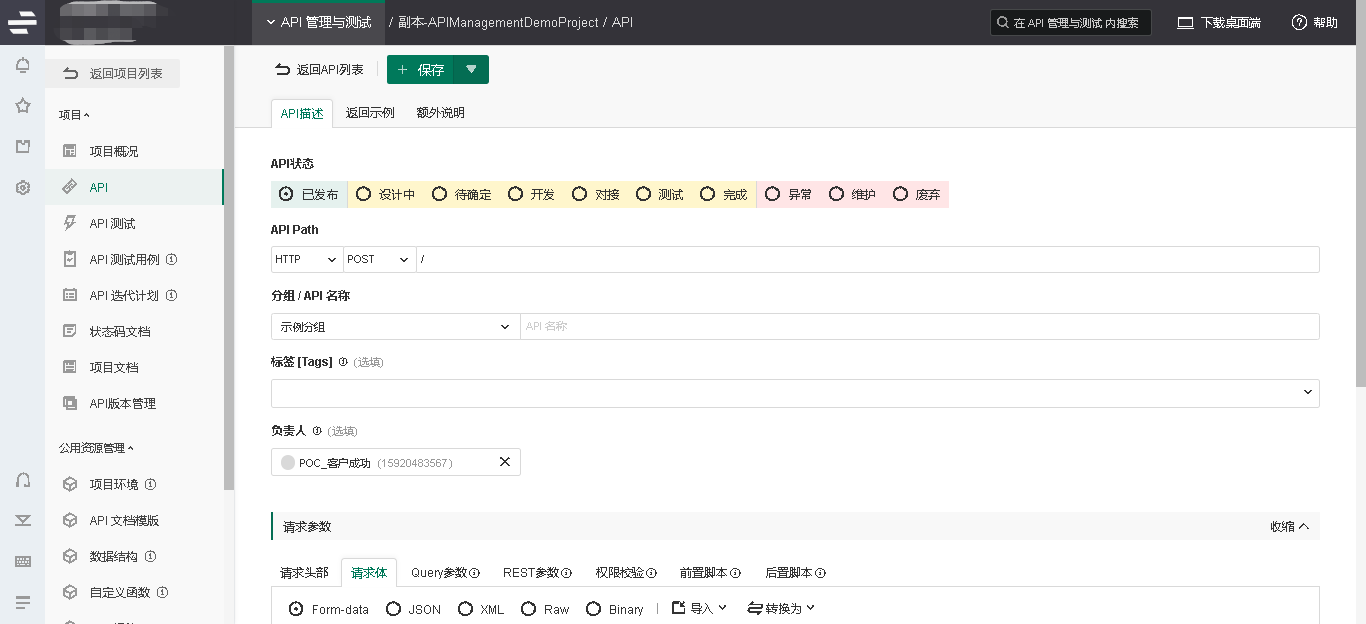The image size is (1366, 624).
Task: Choose the 废弃 API status option
Action: [x=900, y=194]
